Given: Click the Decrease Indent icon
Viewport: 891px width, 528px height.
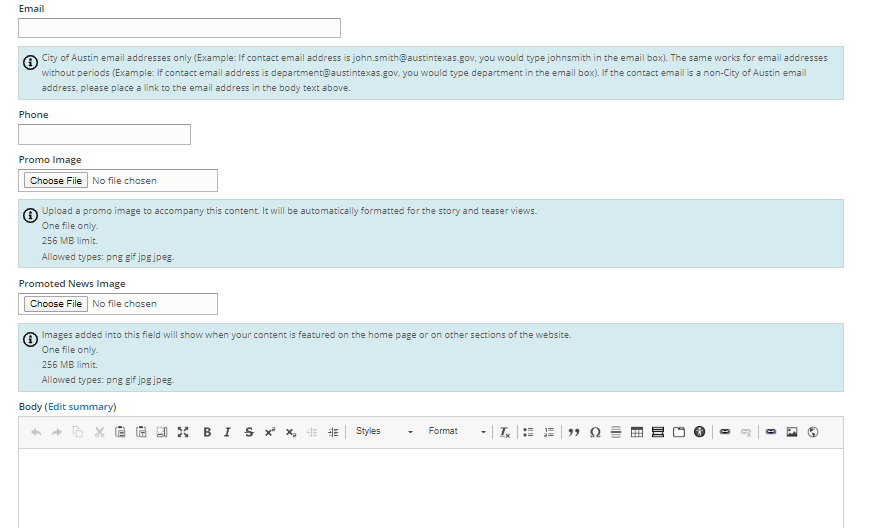Looking at the screenshot, I should 312,433.
